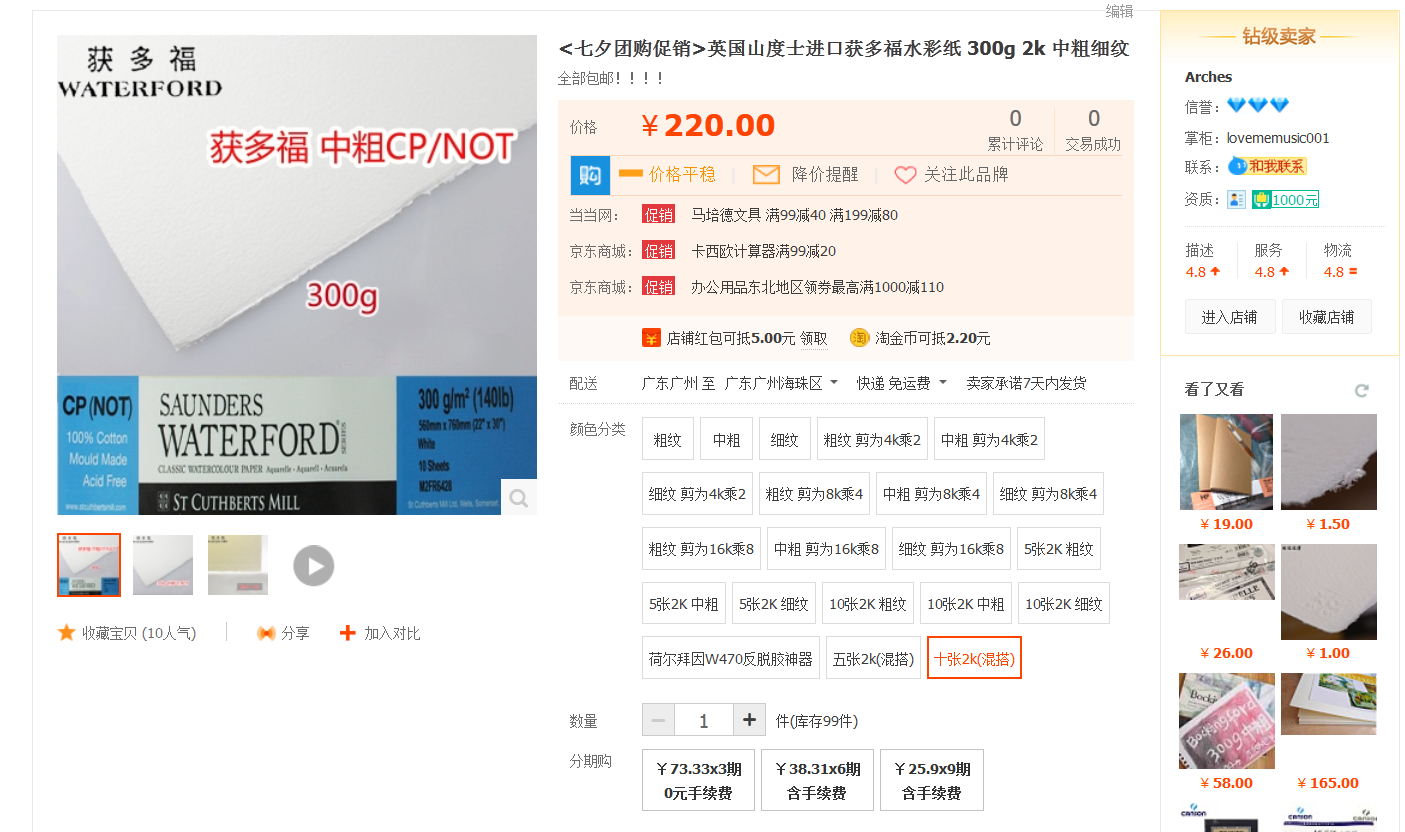Play the product video thumbnail
Screen dimensions: 1405x832
[314, 566]
